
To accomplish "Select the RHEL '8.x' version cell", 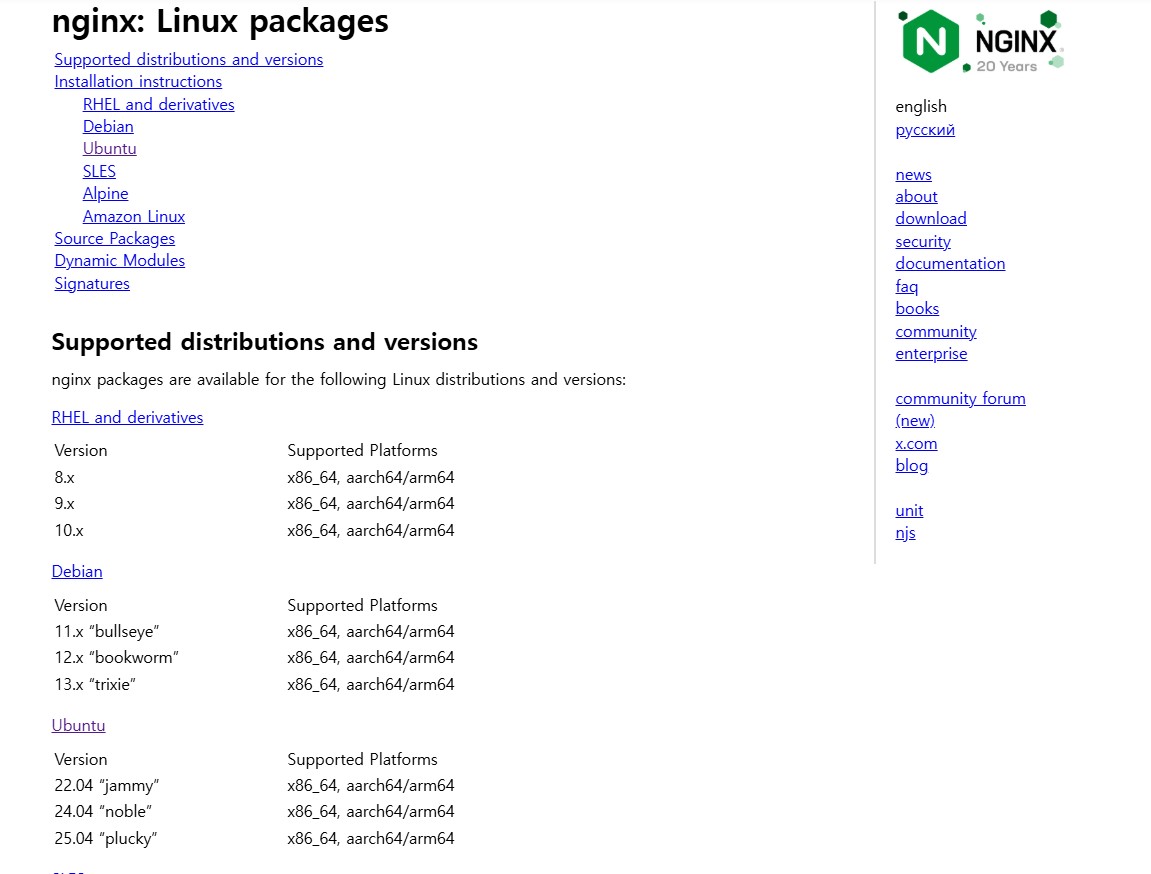I will pos(65,477).
